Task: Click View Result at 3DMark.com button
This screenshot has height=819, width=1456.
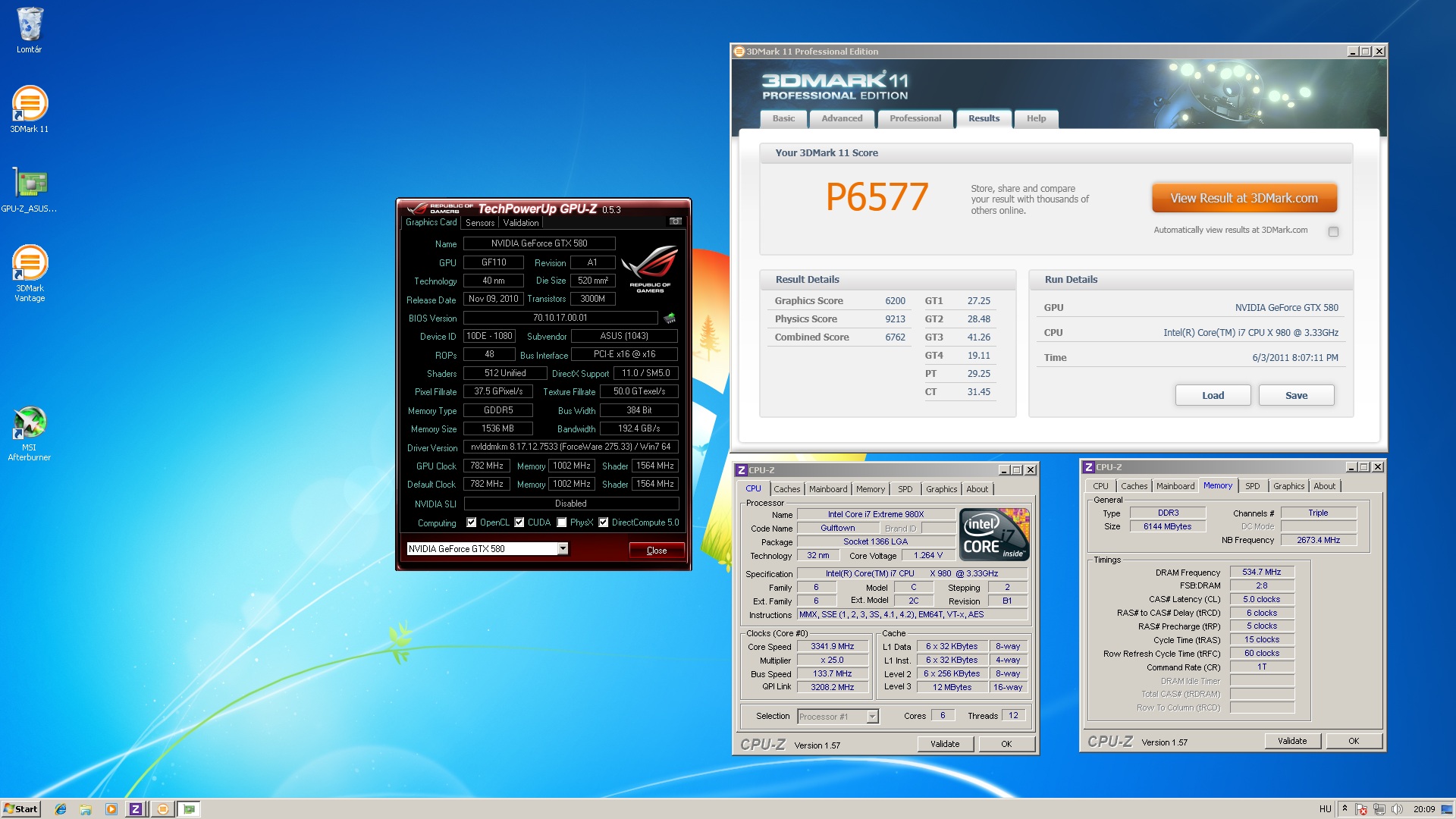Action: click(x=1244, y=198)
